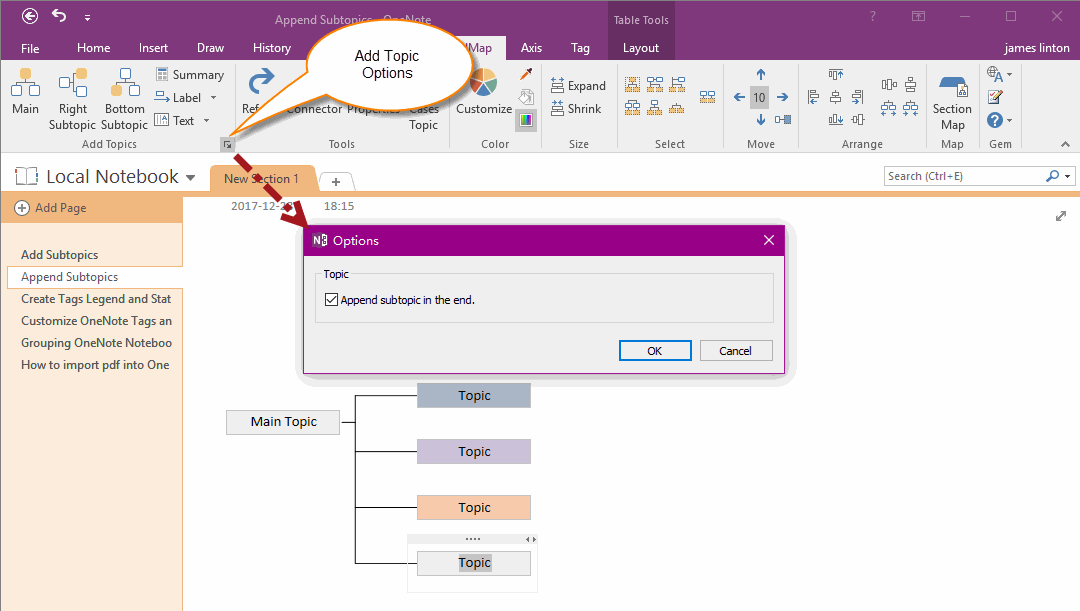
Task: Open the Text dropdown arrow
Action: (x=206, y=121)
